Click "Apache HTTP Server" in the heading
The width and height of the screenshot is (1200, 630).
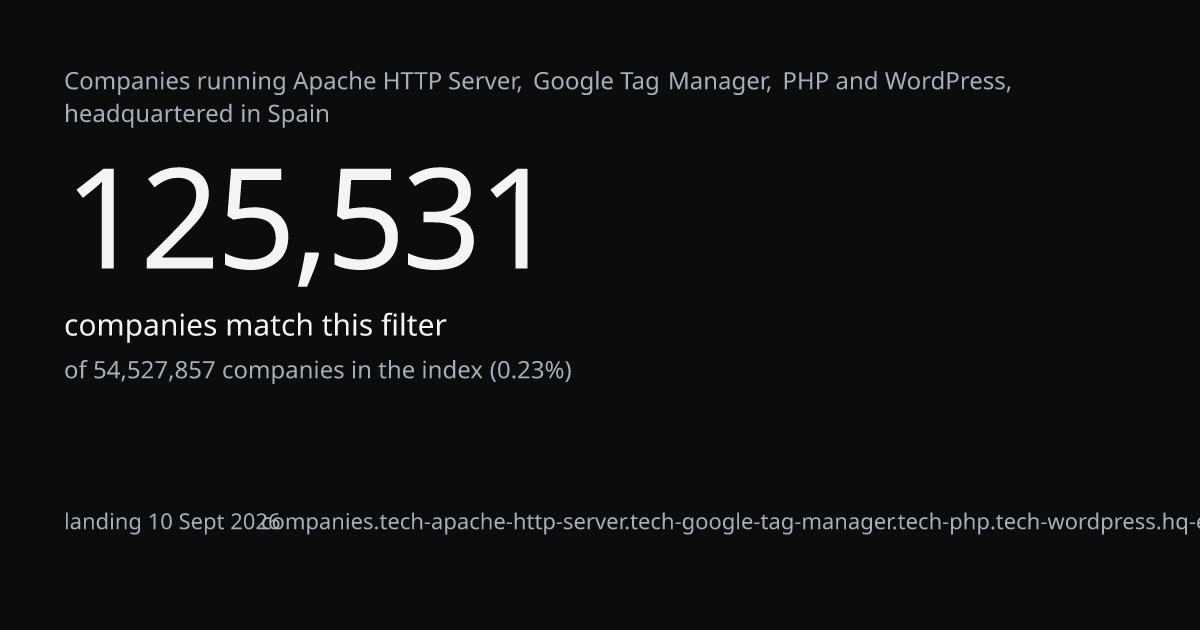[x=405, y=81]
